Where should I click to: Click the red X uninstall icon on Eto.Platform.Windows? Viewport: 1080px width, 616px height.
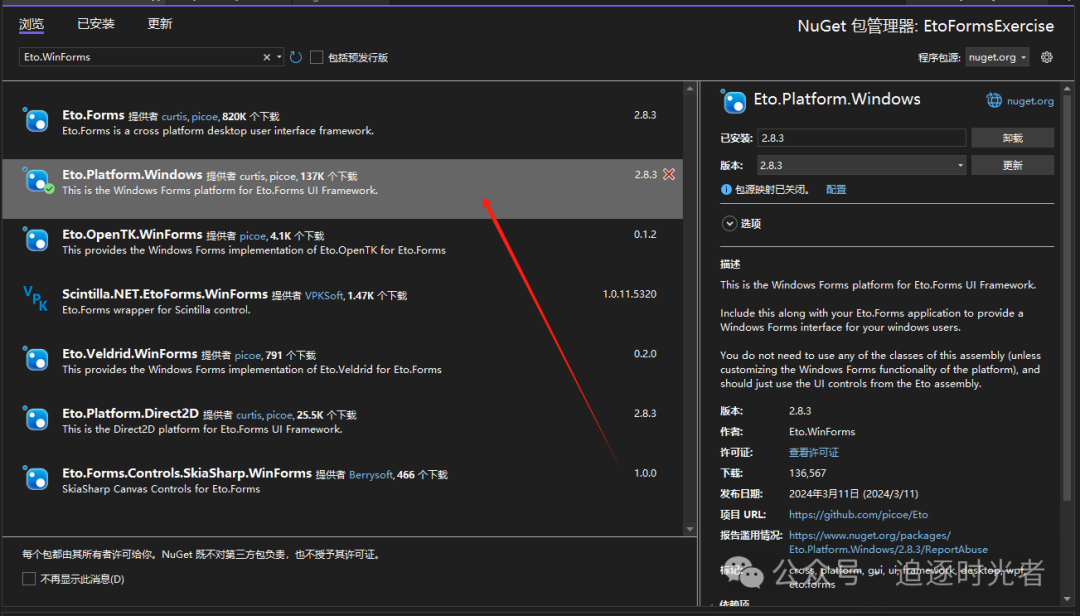669,174
